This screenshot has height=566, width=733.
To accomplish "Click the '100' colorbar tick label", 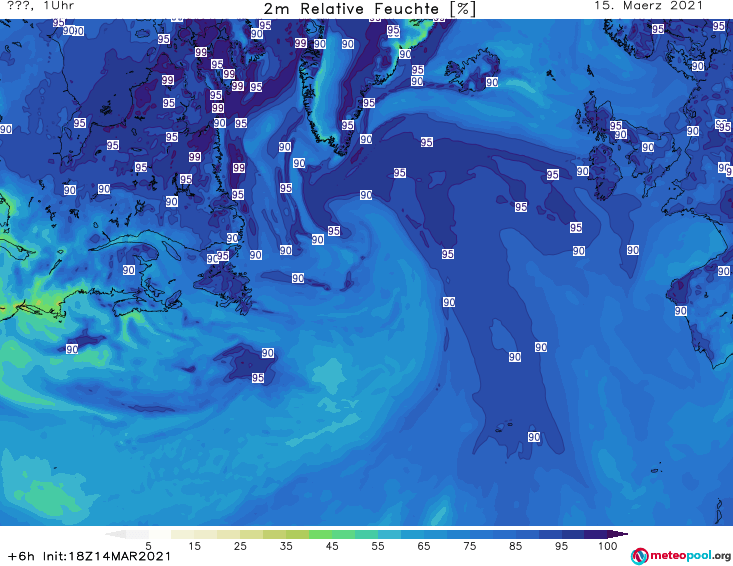I will pyautogui.click(x=608, y=546).
